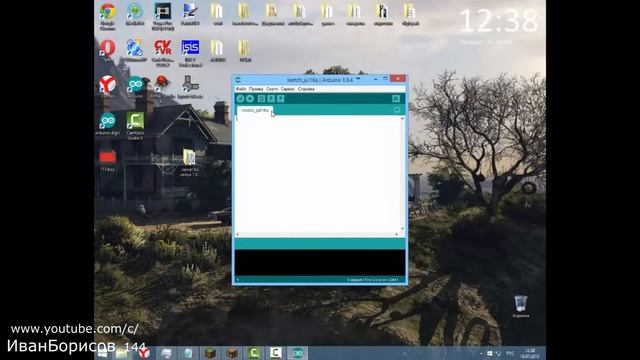Select the gray joystick-shaped desktop shortcut
The image size is (640, 360).
point(190,87)
